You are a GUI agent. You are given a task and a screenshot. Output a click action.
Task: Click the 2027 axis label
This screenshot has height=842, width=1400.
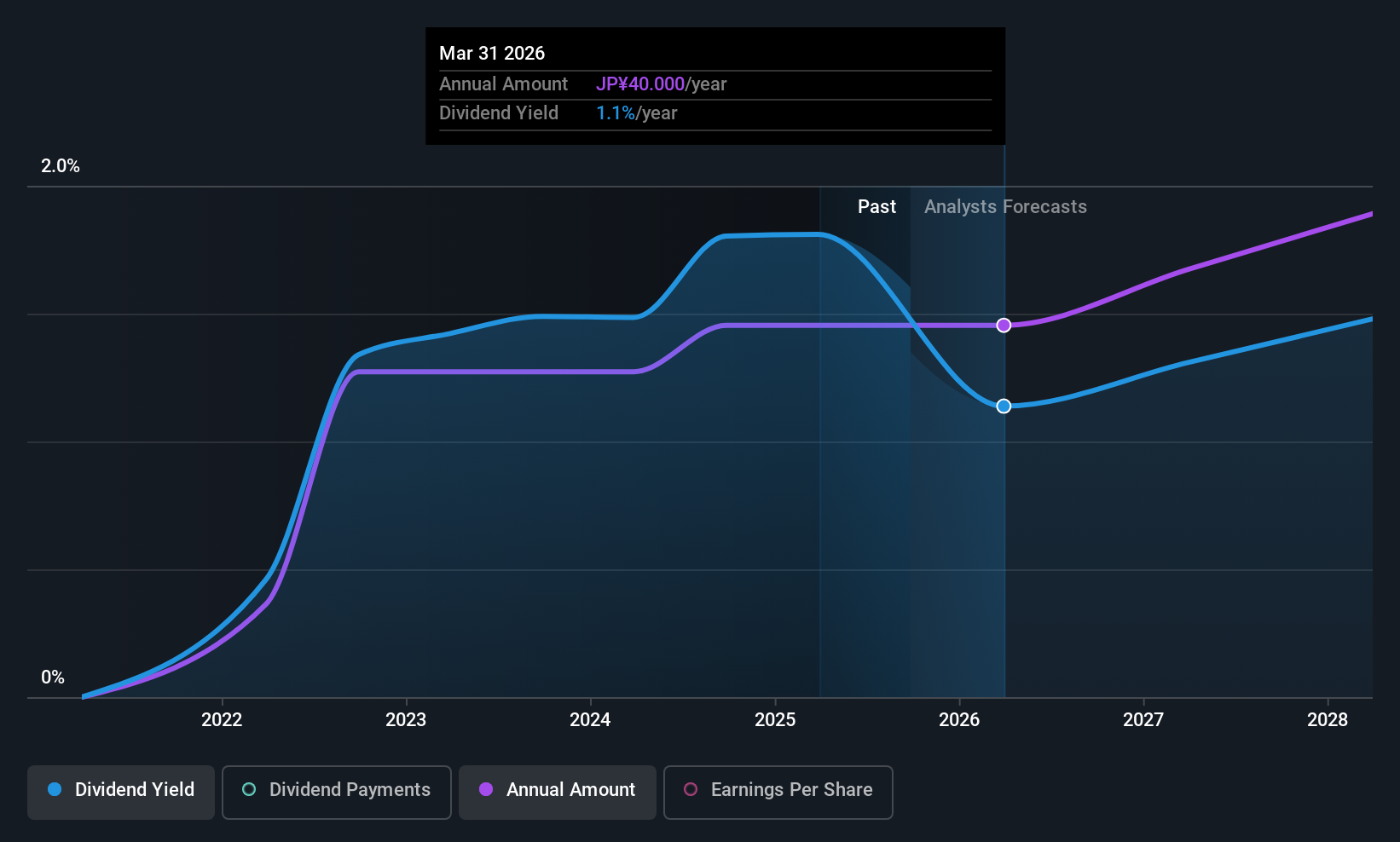click(1143, 719)
